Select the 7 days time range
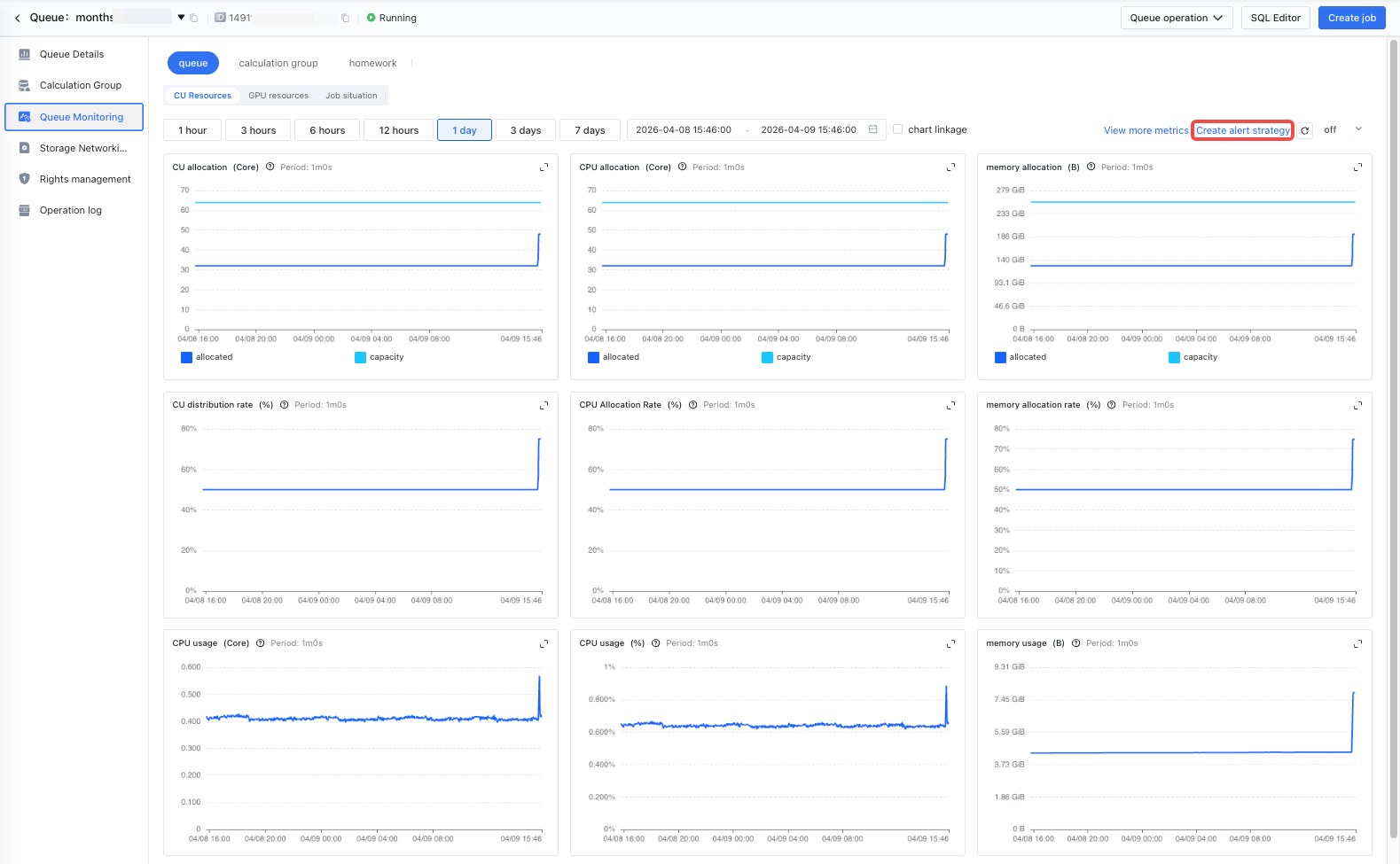 point(590,130)
